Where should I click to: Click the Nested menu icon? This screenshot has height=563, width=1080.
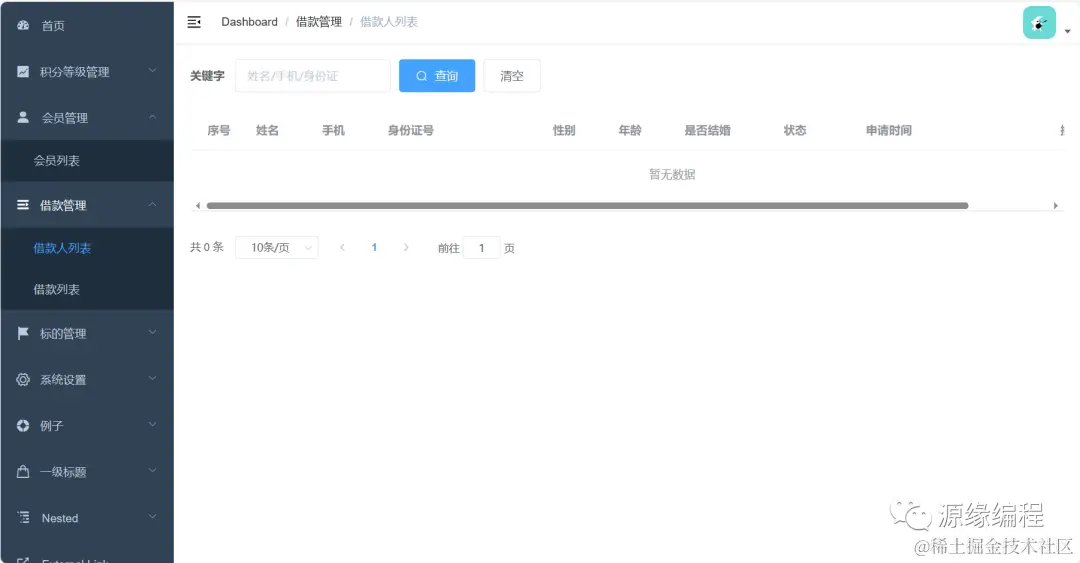[23, 518]
